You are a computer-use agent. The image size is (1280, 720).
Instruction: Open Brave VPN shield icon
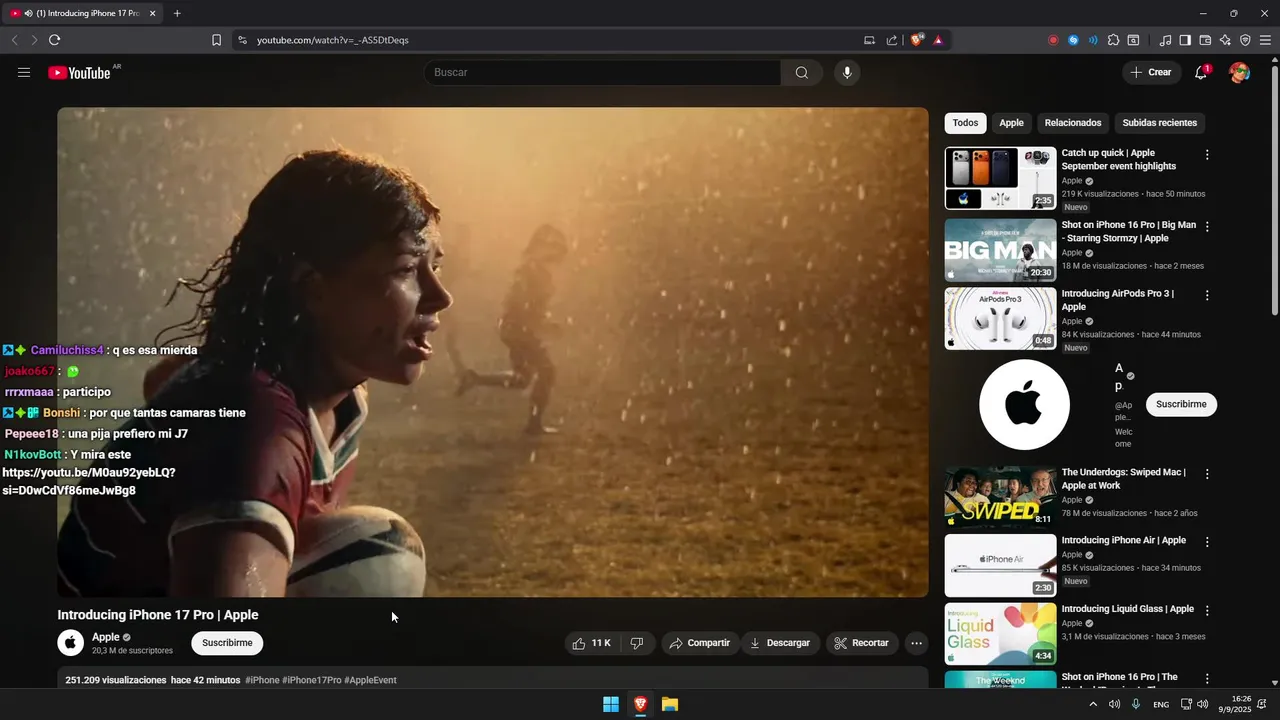pos(1245,40)
